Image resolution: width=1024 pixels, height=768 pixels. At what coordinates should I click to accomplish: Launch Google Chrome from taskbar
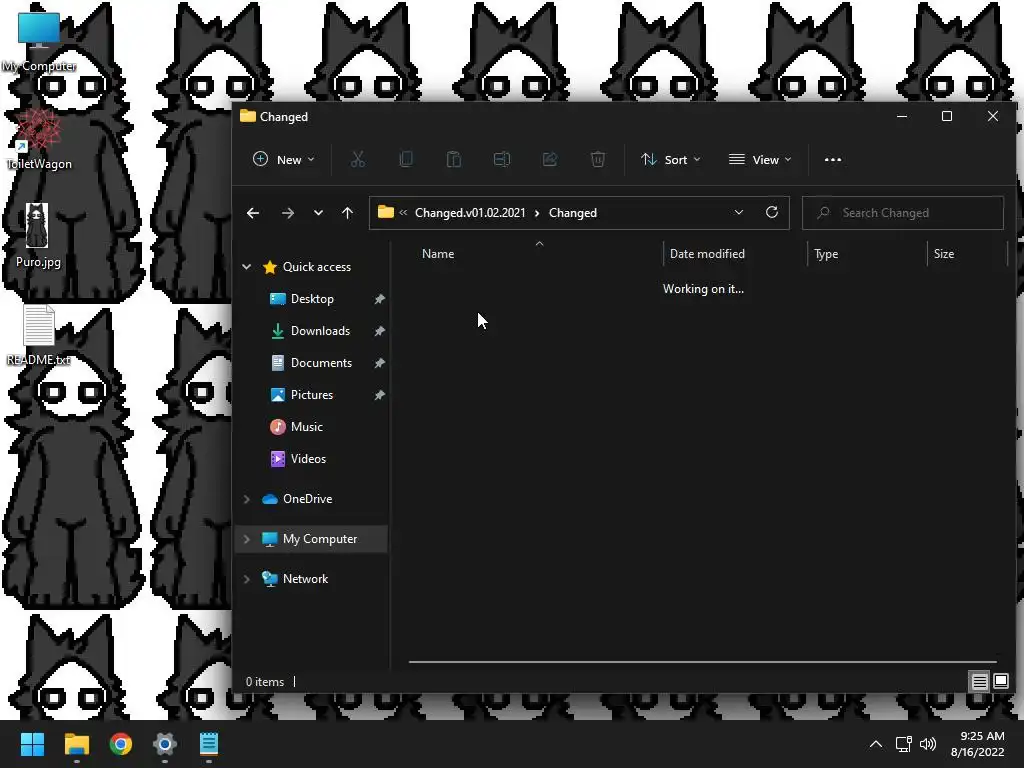pyautogui.click(x=121, y=744)
